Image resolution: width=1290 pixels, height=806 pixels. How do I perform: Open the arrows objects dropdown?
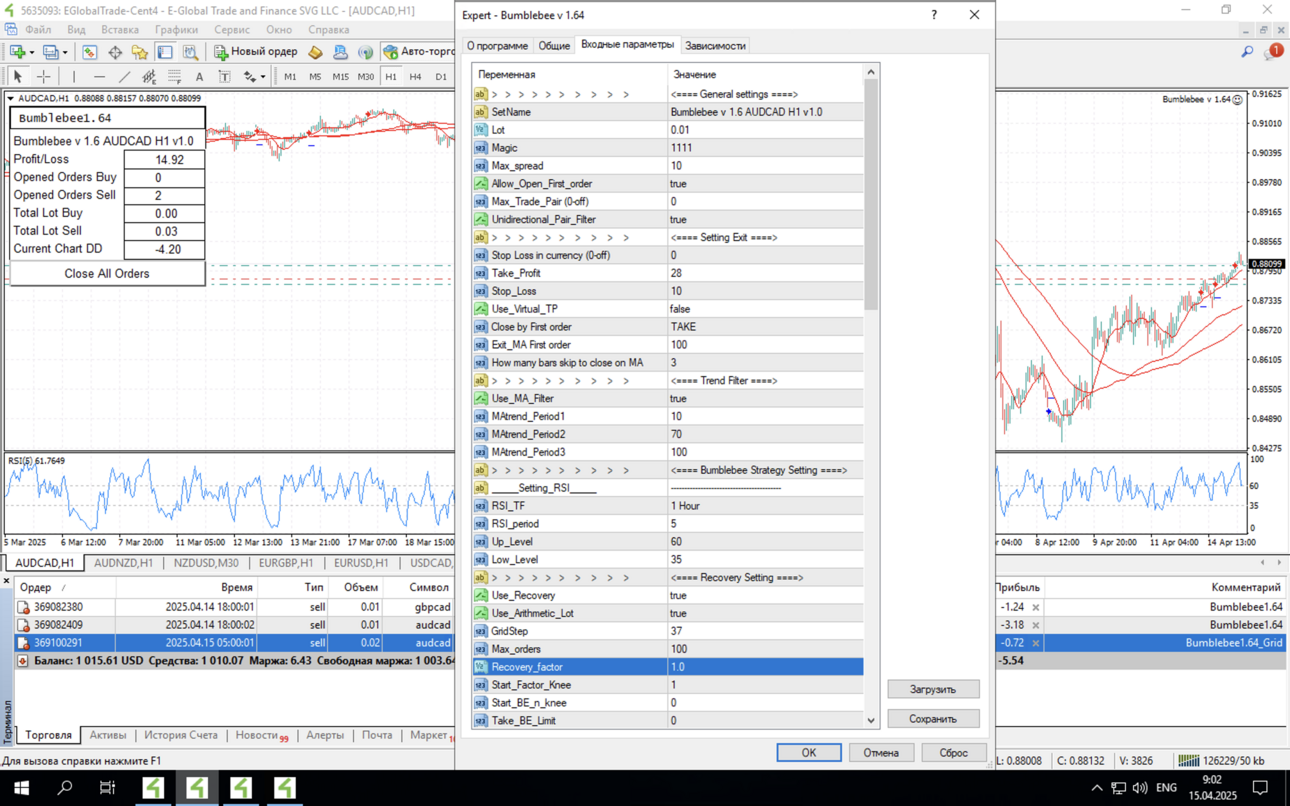(262, 77)
